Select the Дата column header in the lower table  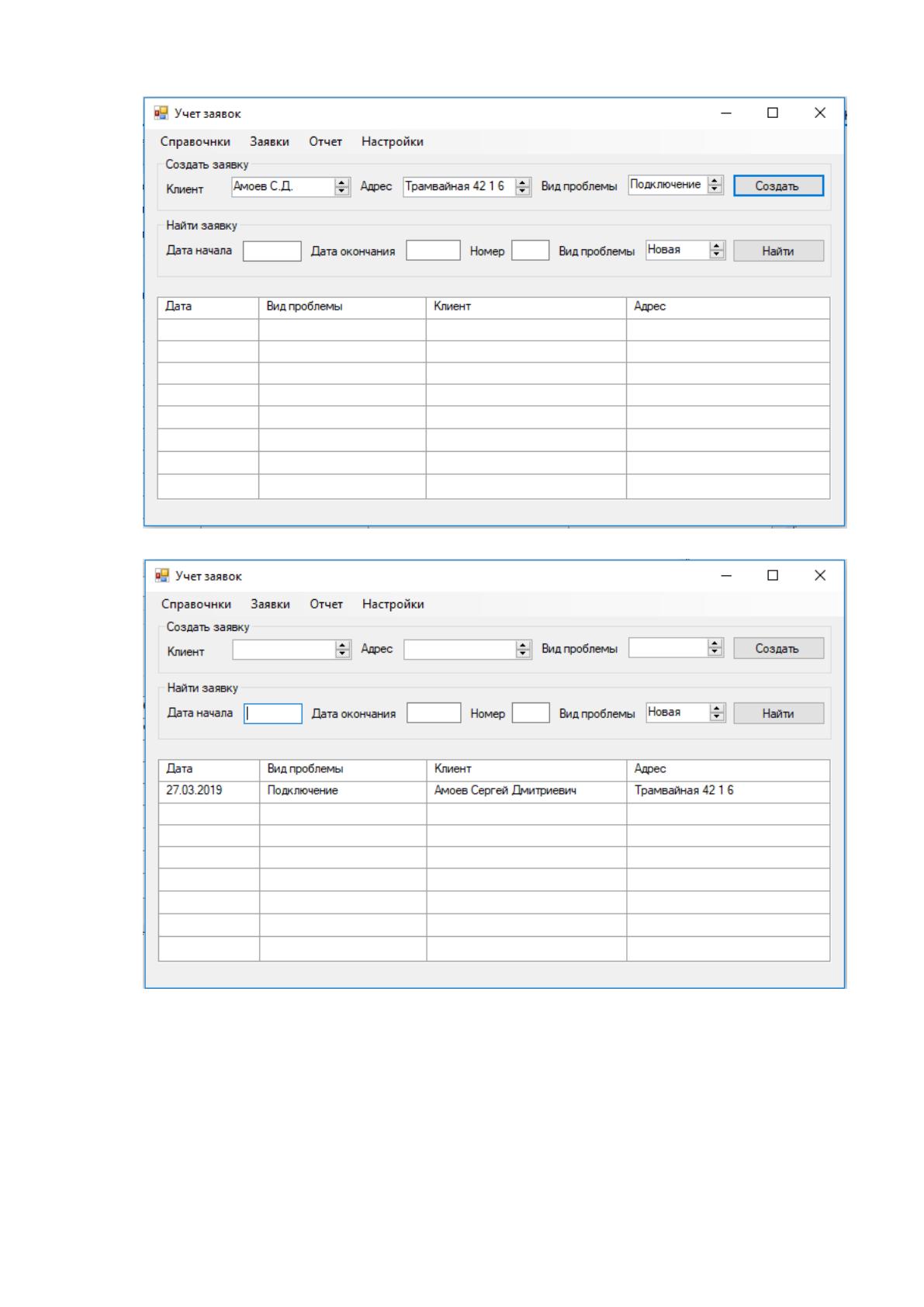click(209, 770)
